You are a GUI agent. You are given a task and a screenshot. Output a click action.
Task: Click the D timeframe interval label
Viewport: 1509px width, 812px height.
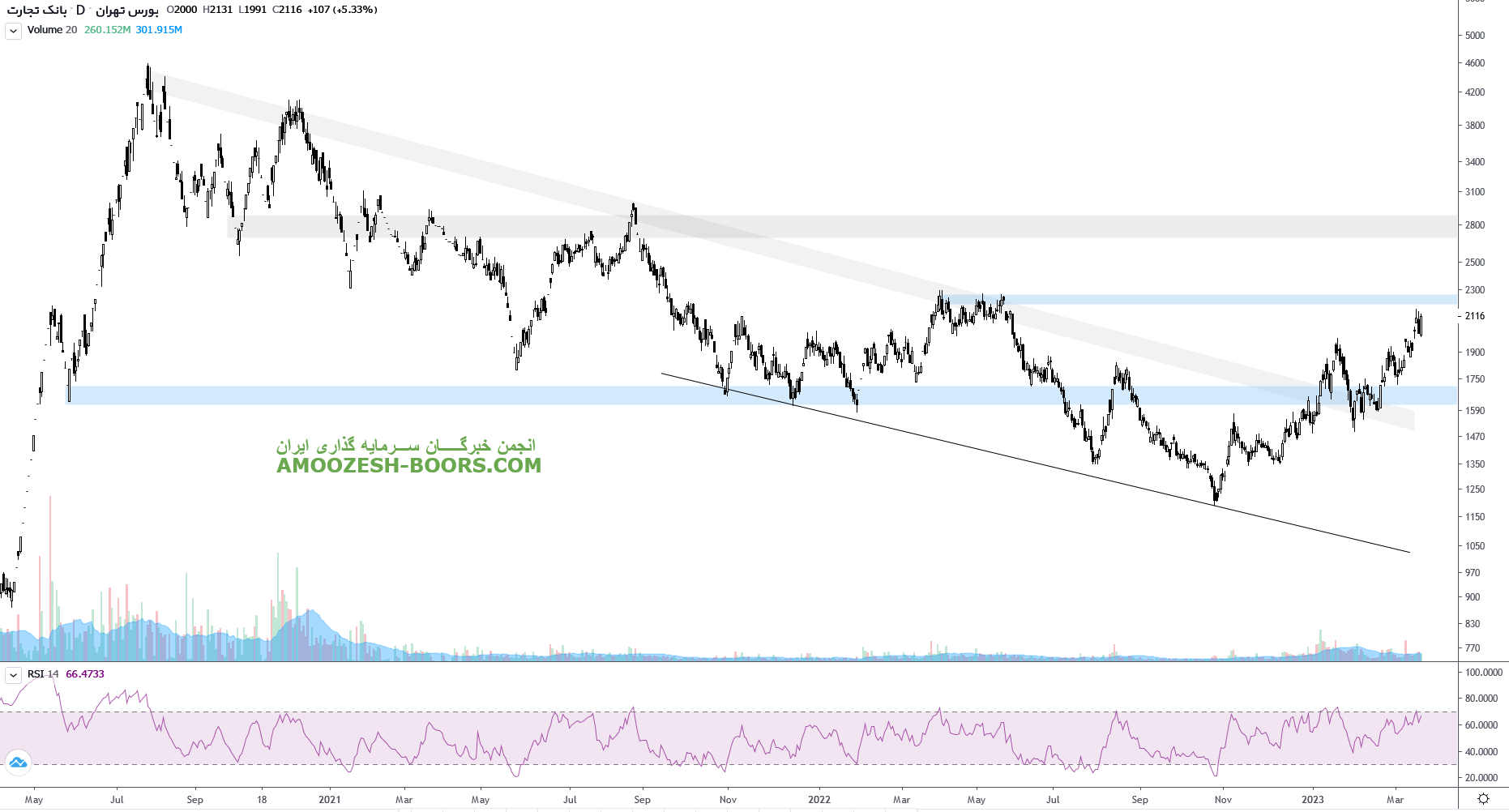pos(80,10)
